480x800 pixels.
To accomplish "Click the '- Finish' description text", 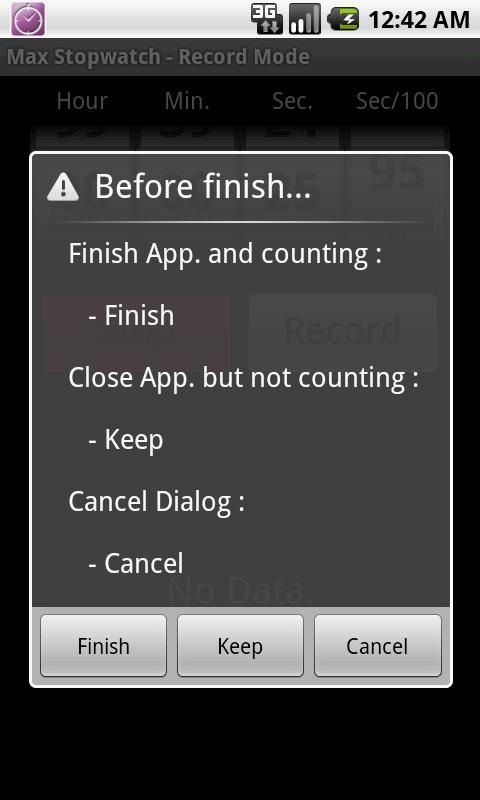I will tap(131, 315).
